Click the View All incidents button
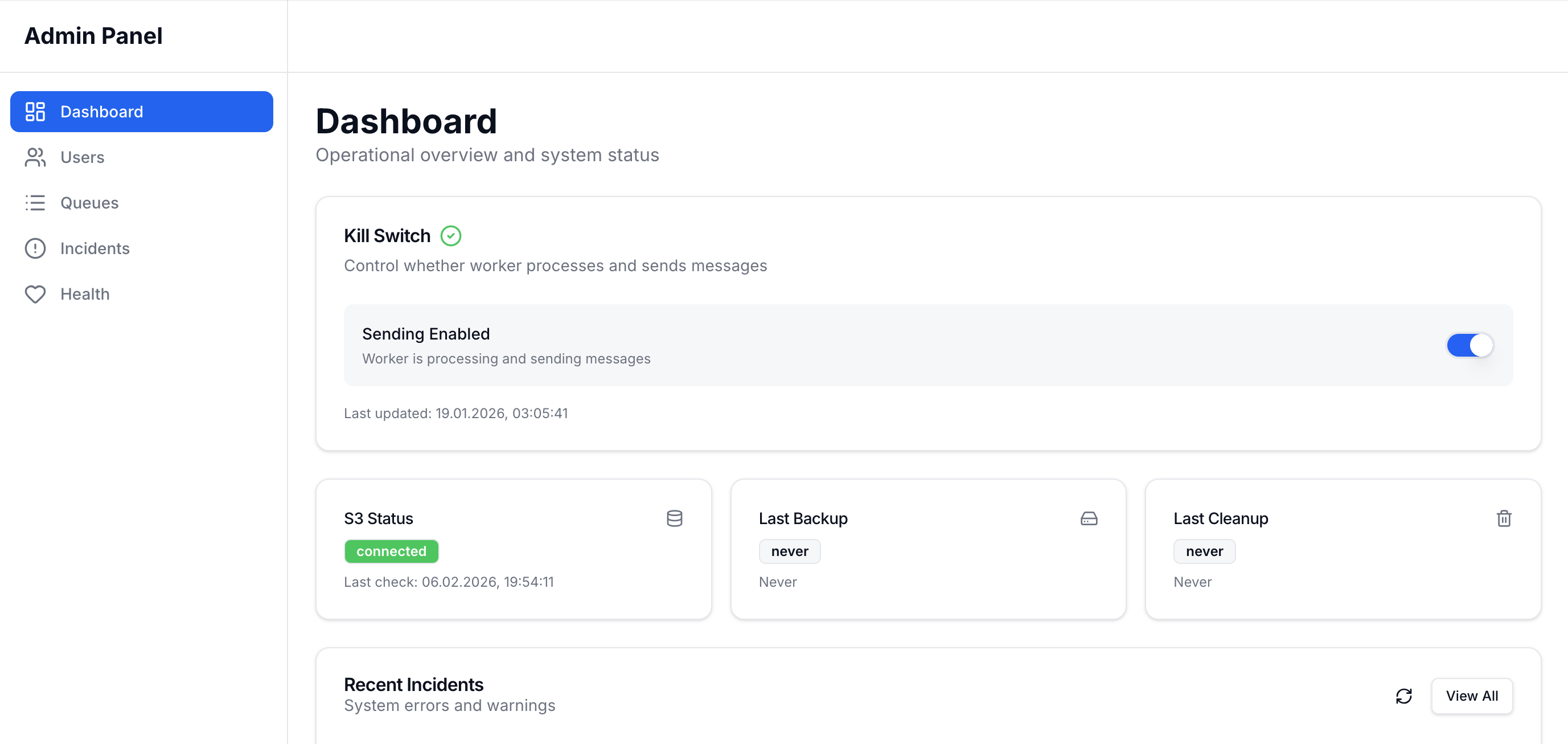1568x744 pixels. pos(1472,696)
